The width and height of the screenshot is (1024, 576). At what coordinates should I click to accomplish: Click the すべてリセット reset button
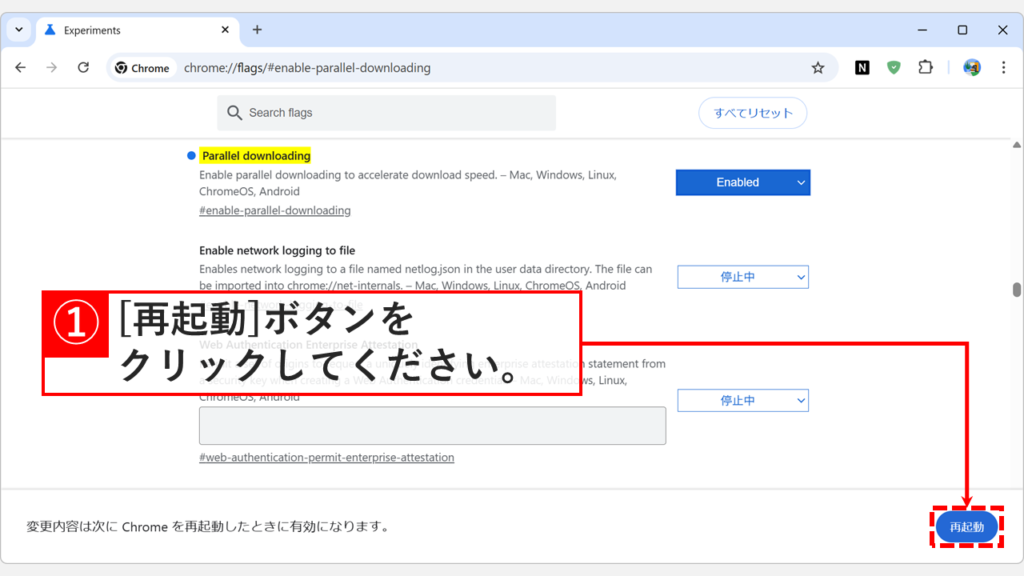(x=752, y=113)
